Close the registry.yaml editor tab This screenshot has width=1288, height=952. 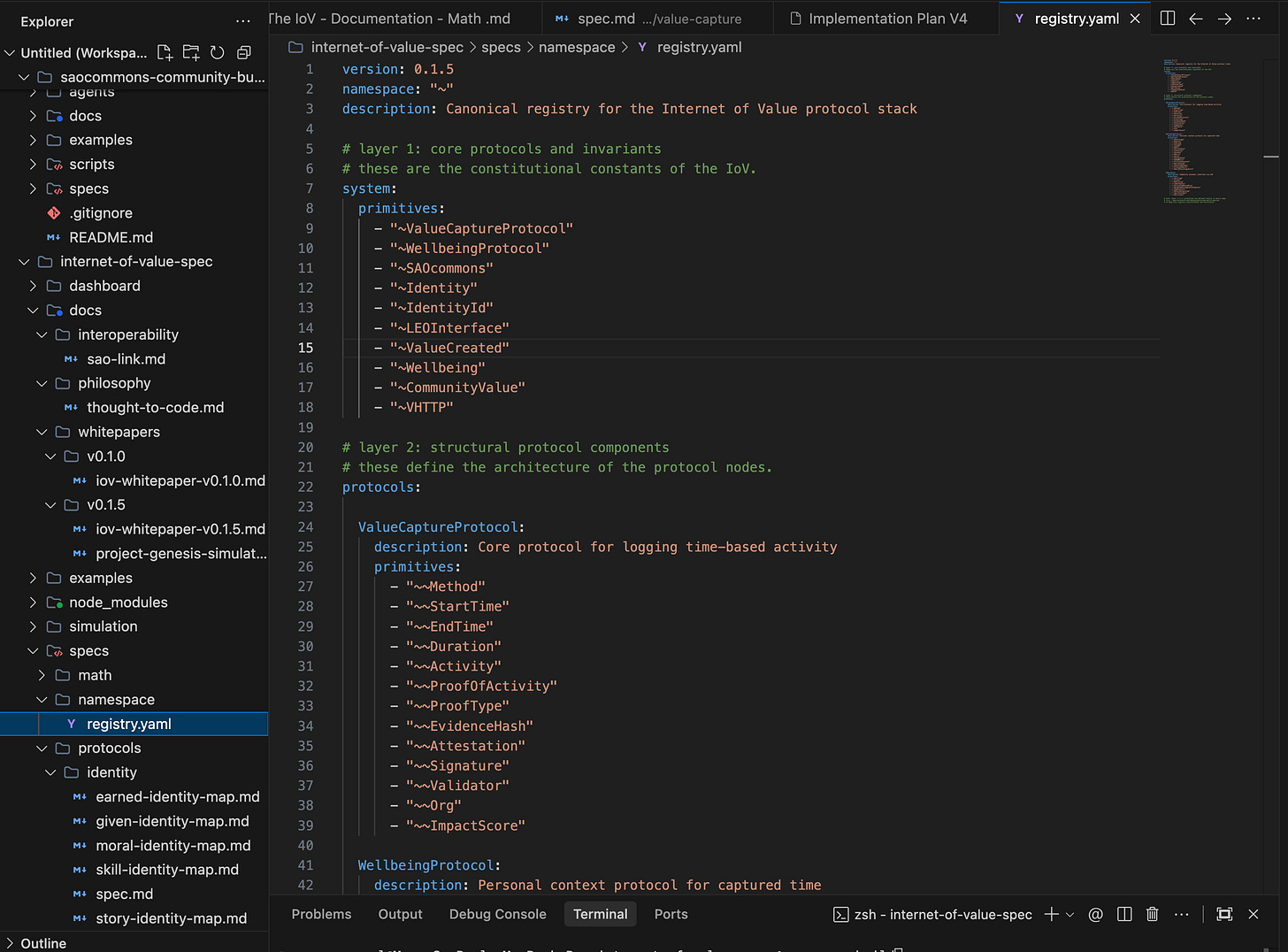(1135, 19)
